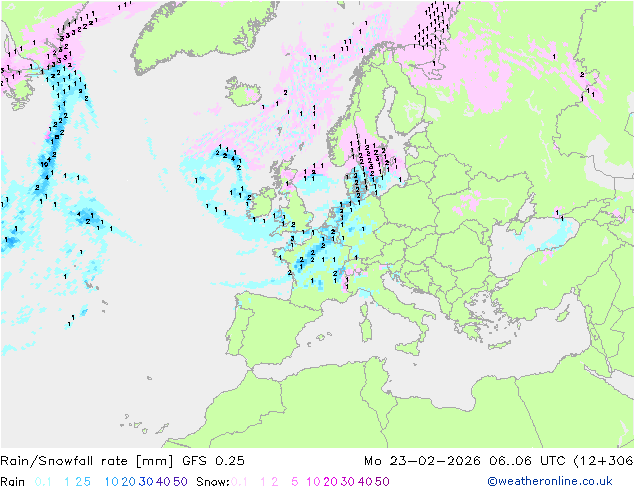Pick the Rain 50 legend color value
This screenshot has height=490, width=634.
point(180,482)
